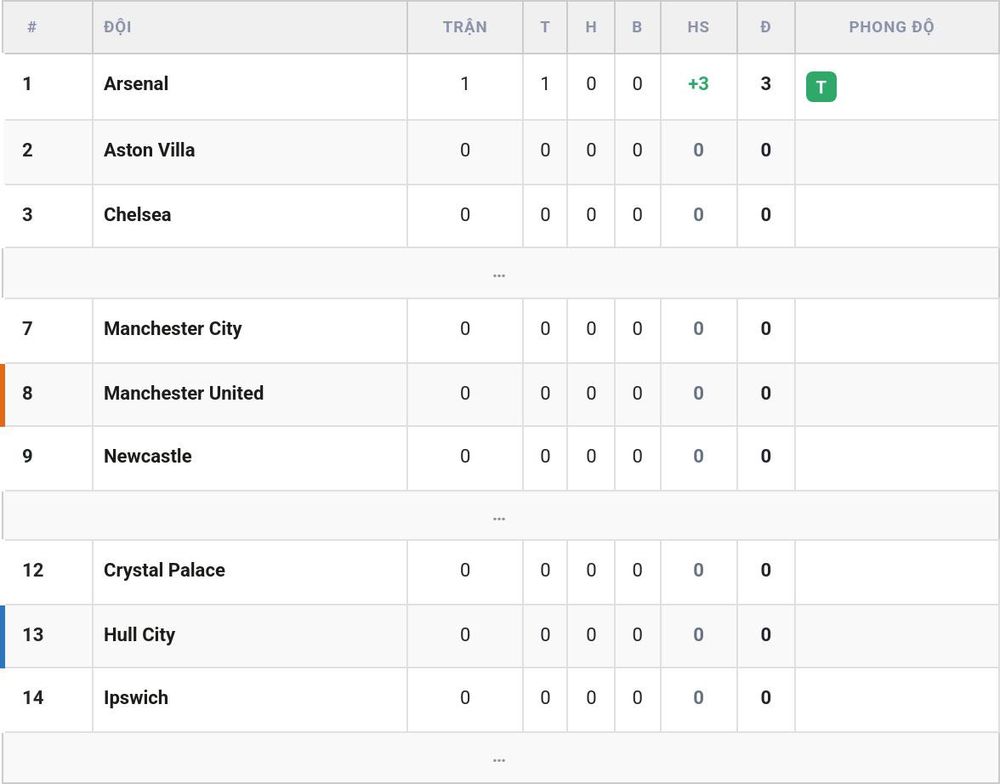Sort by the TRẬN column header
1000x784 pixels.
465,27
